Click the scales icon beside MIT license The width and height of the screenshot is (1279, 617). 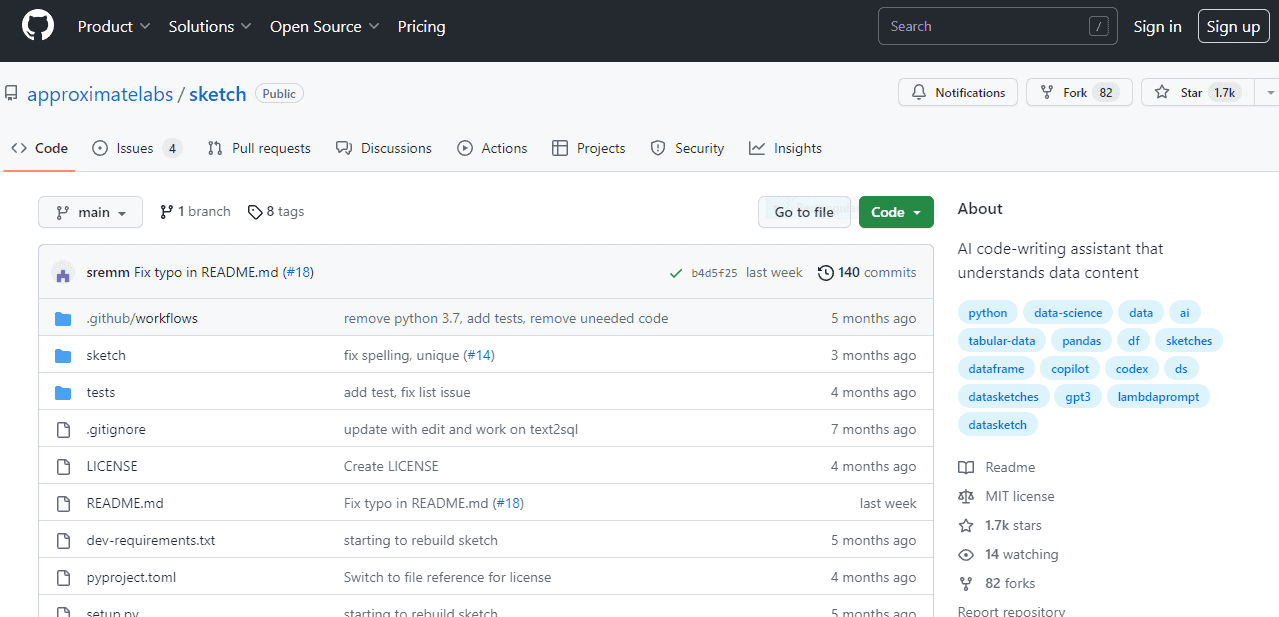click(966, 497)
